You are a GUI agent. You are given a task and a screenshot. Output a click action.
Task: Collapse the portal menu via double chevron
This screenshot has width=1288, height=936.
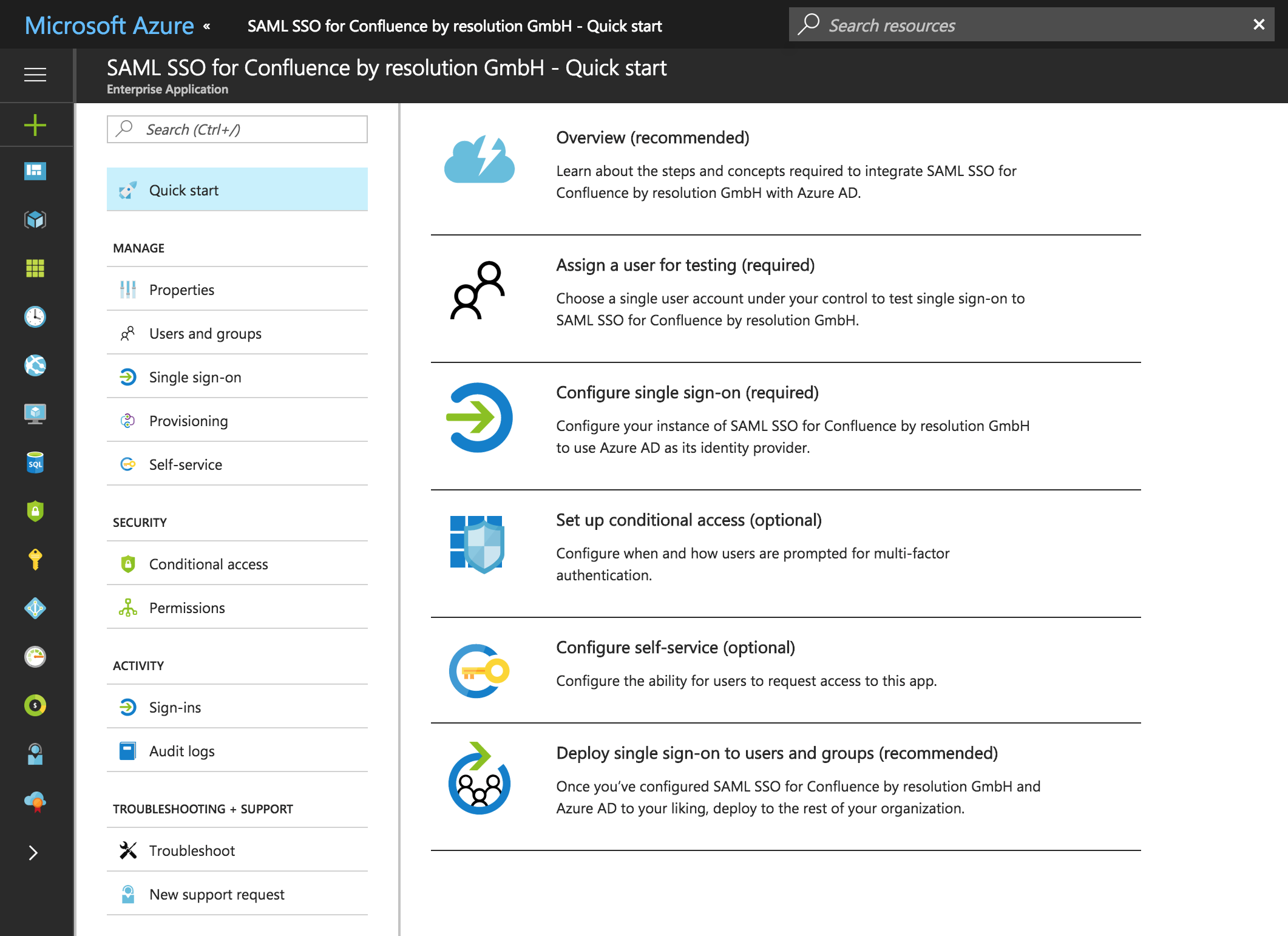(207, 26)
